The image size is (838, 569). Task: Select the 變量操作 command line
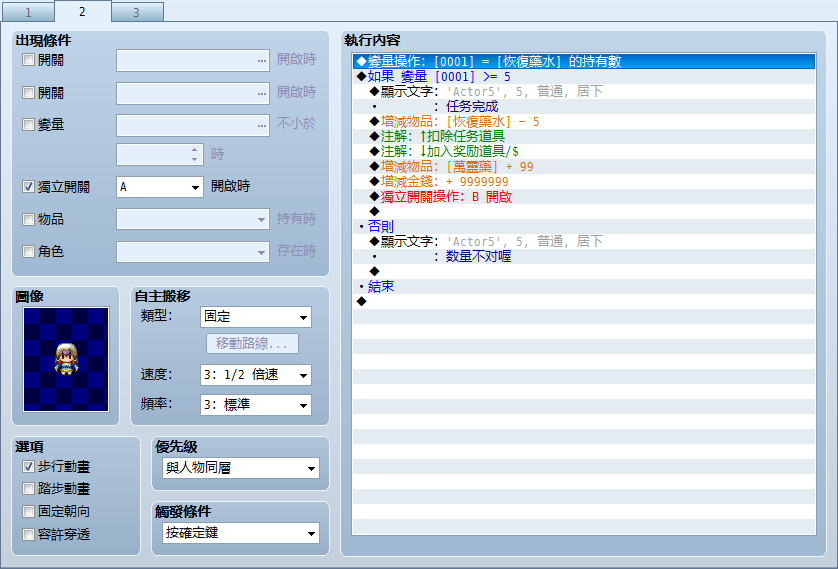click(584, 61)
